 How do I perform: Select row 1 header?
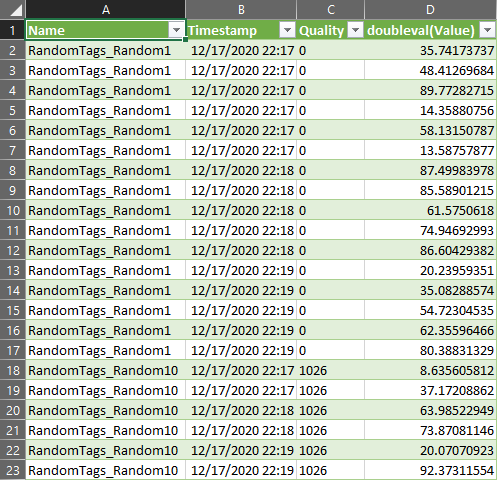pos(13,30)
